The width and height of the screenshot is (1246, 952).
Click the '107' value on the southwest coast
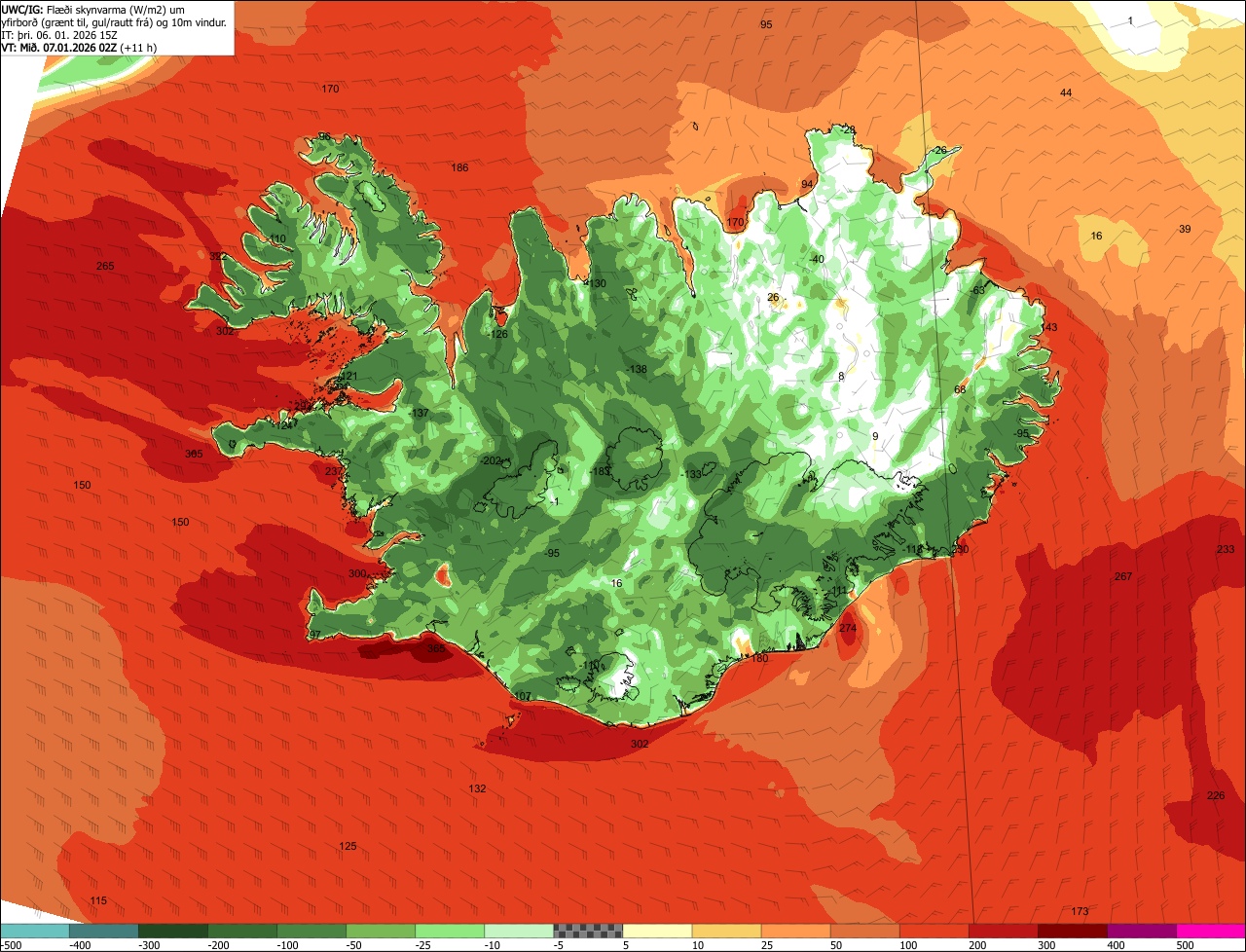[523, 696]
